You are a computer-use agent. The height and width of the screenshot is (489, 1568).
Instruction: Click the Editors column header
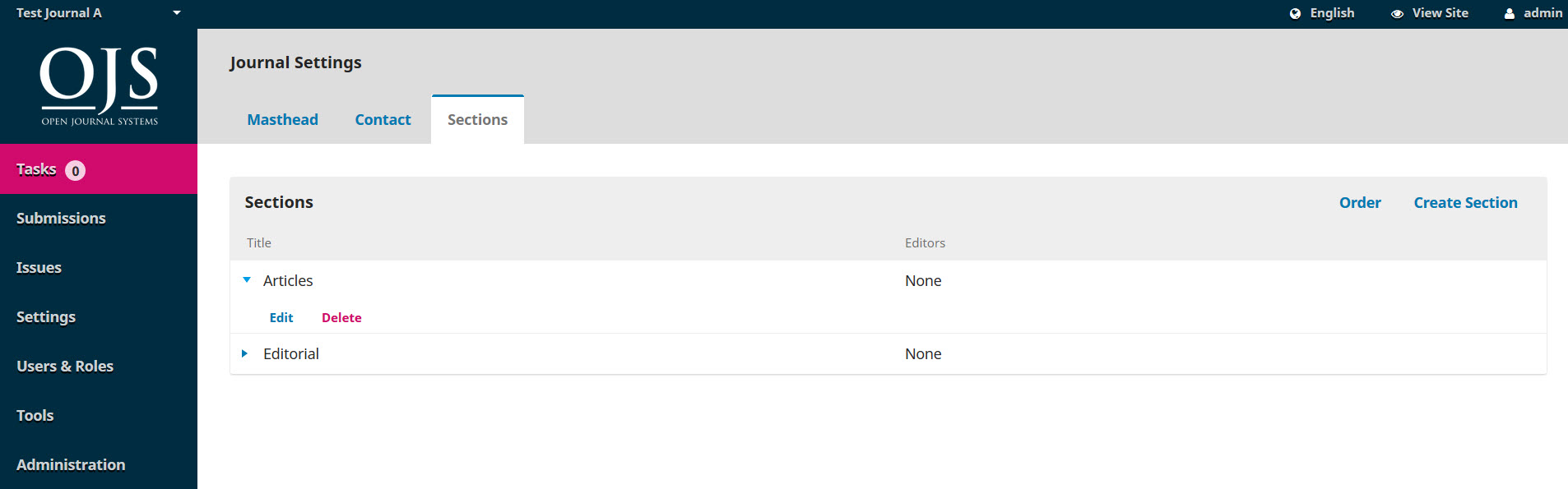click(925, 242)
